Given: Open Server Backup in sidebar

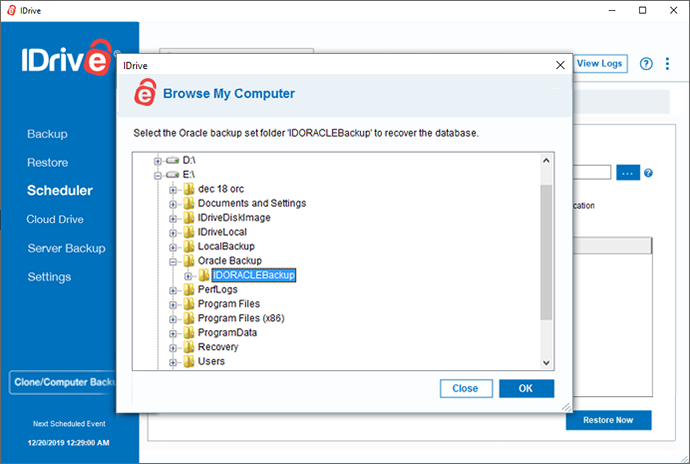Looking at the screenshot, I should [x=66, y=248].
